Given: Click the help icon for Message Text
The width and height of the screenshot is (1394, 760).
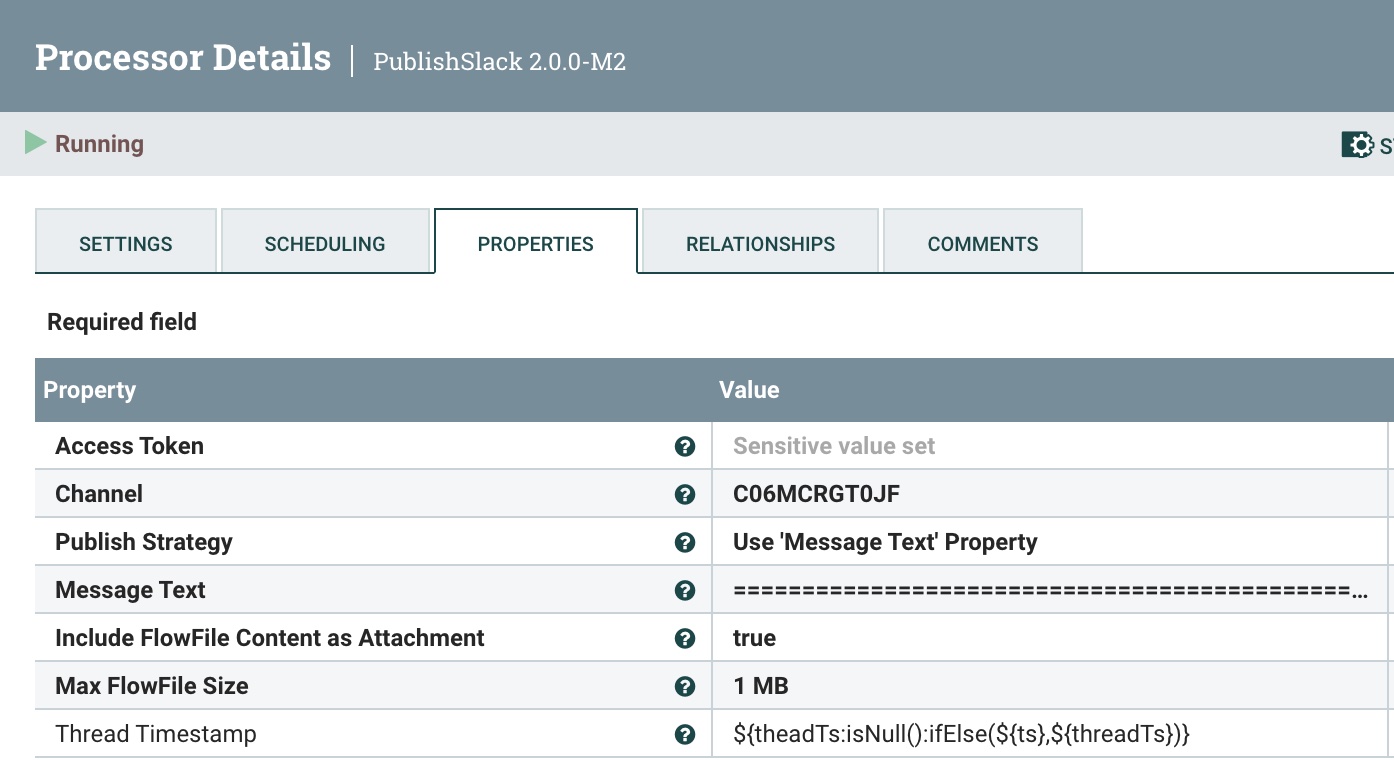Looking at the screenshot, I should [685, 590].
